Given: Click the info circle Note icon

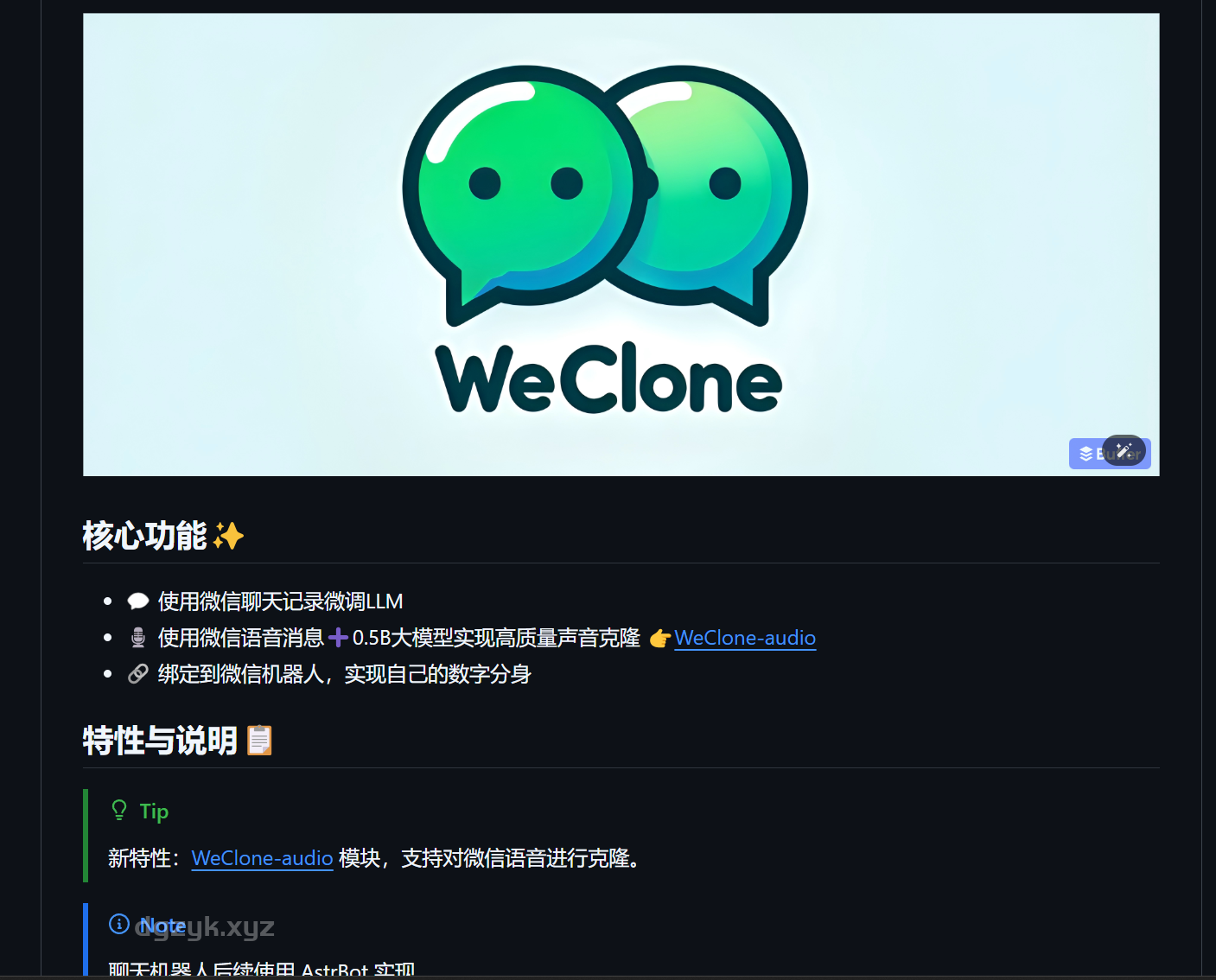Looking at the screenshot, I should point(119,924).
